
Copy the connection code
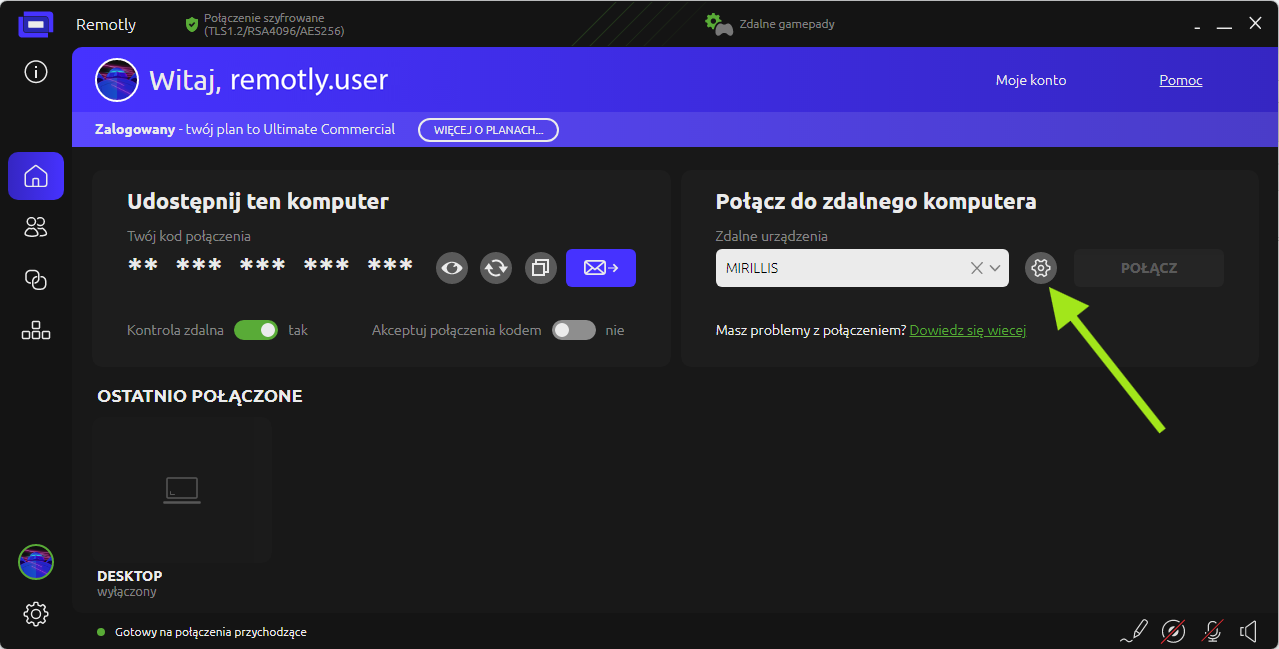pyautogui.click(x=541, y=268)
